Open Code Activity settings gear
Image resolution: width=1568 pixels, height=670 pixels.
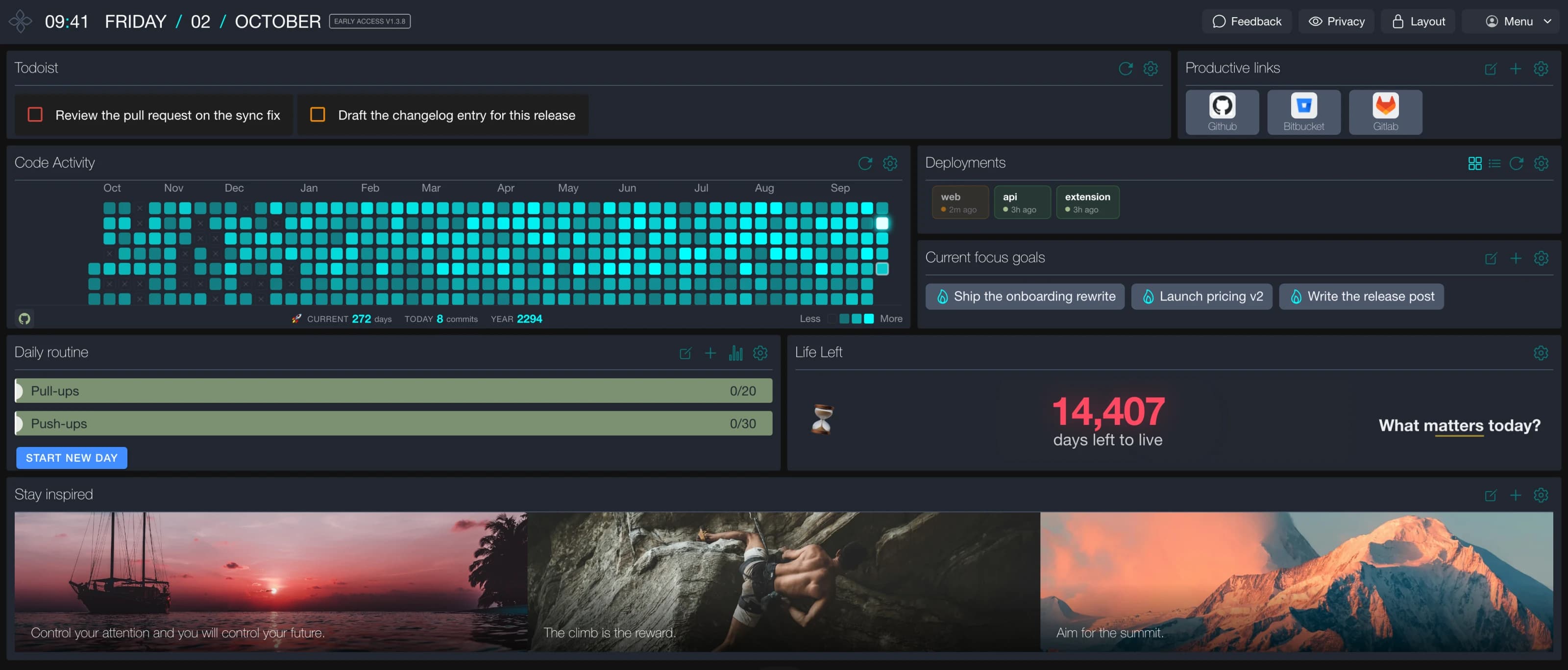click(890, 163)
